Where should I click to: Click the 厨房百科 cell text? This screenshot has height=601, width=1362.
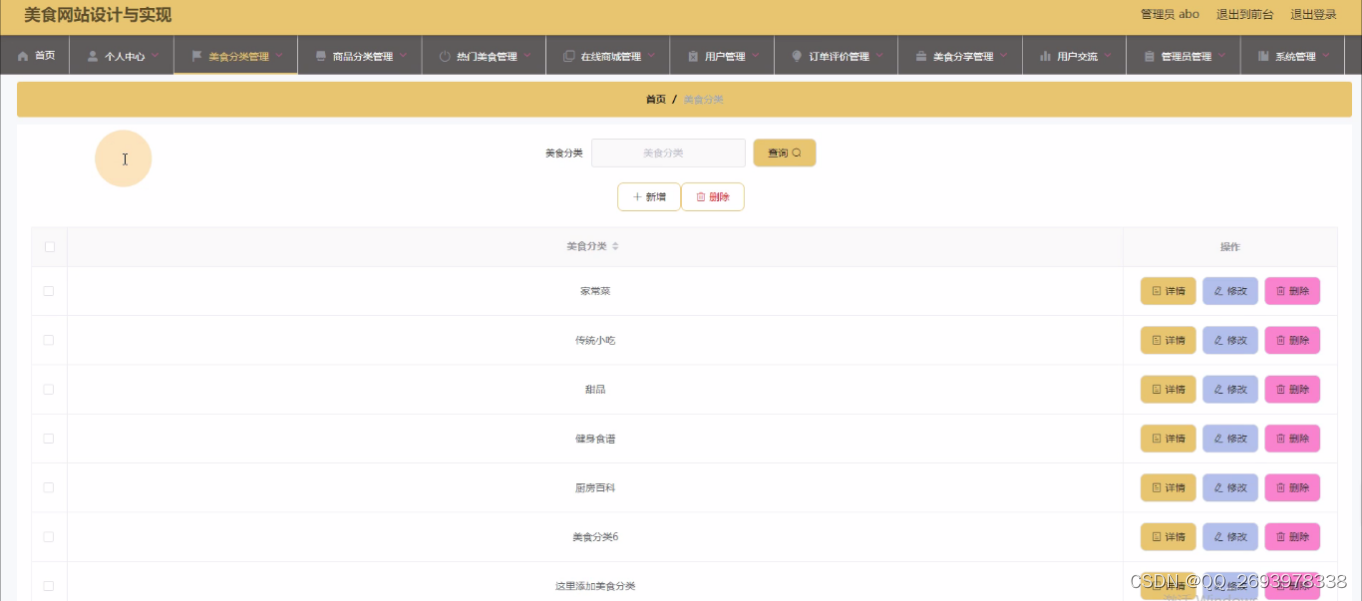pyautogui.click(x=595, y=487)
